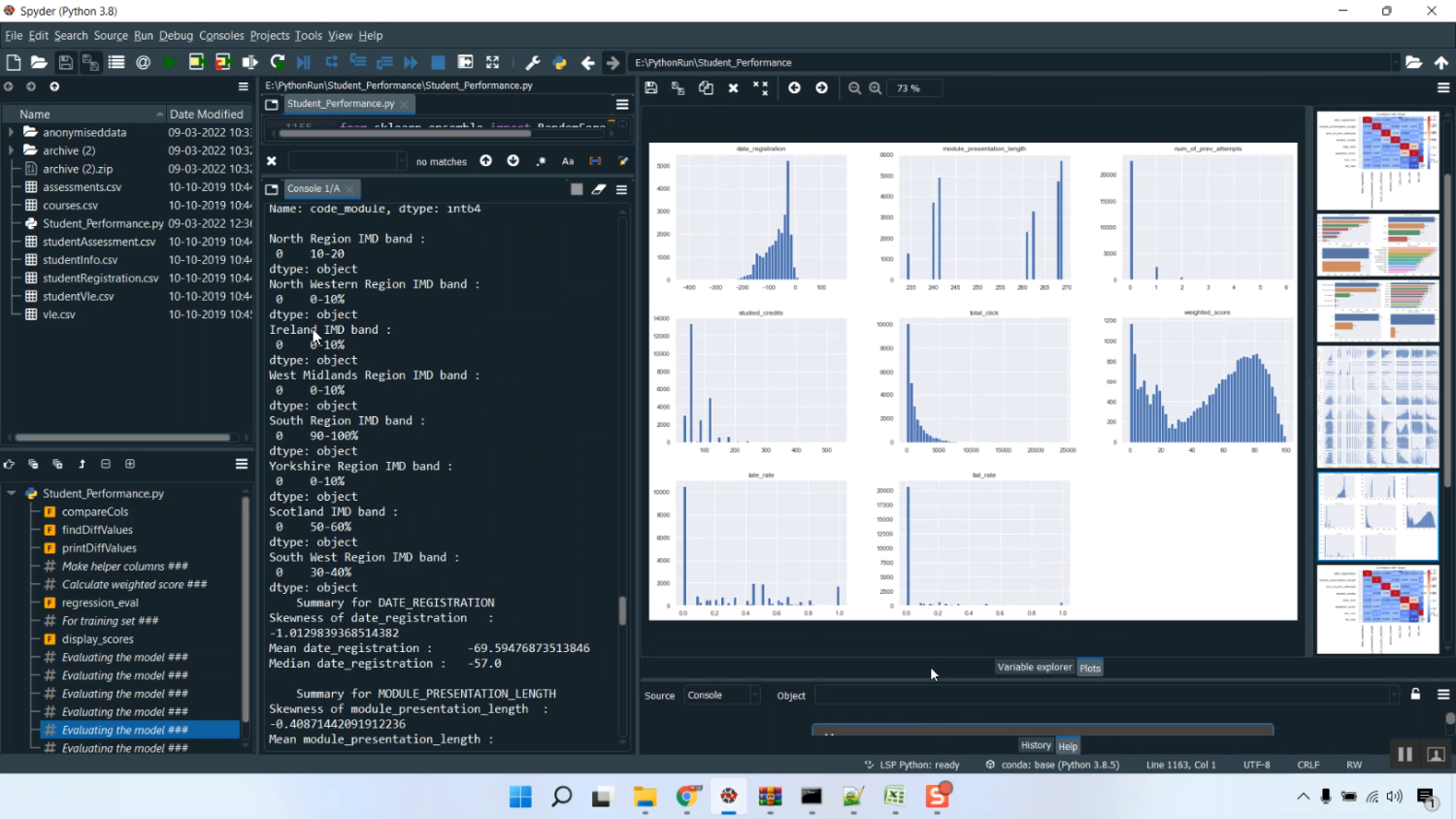Open Preferences via the wrench icon
Image resolution: width=1456 pixels, height=819 pixels.
point(533,62)
